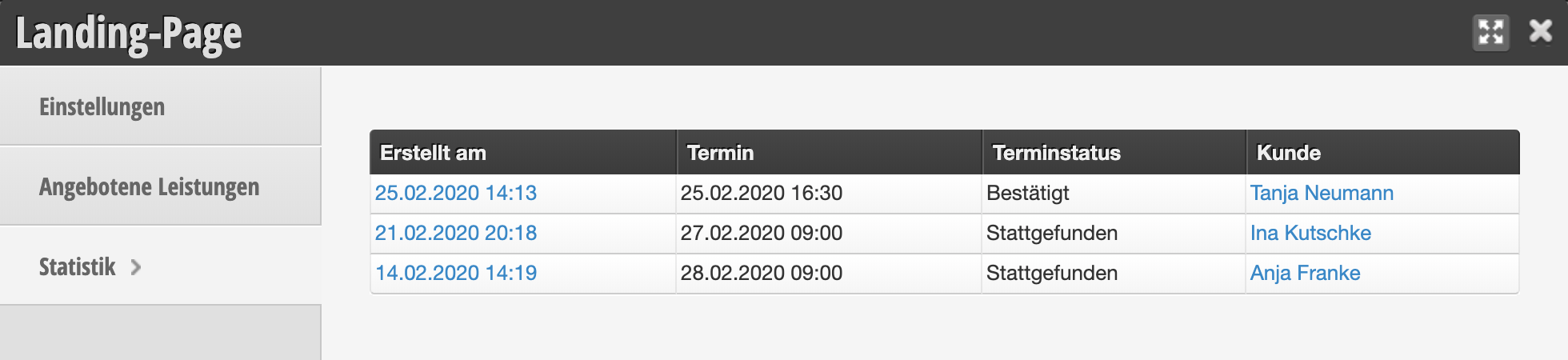Open entry created 25.02.2020 14:13
Image resolution: width=1568 pixels, height=360 pixels.
[456, 193]
